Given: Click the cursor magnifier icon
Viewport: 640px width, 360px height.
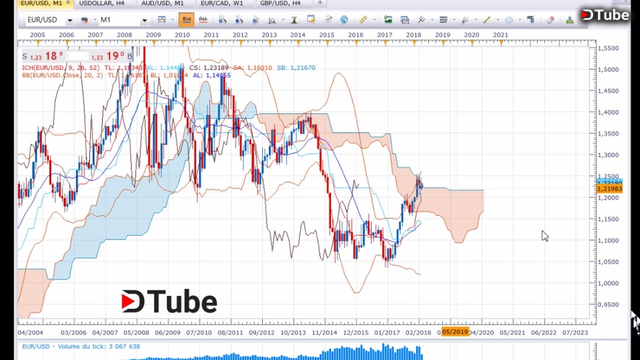Looking at the screenshot, I should (256, 20).
